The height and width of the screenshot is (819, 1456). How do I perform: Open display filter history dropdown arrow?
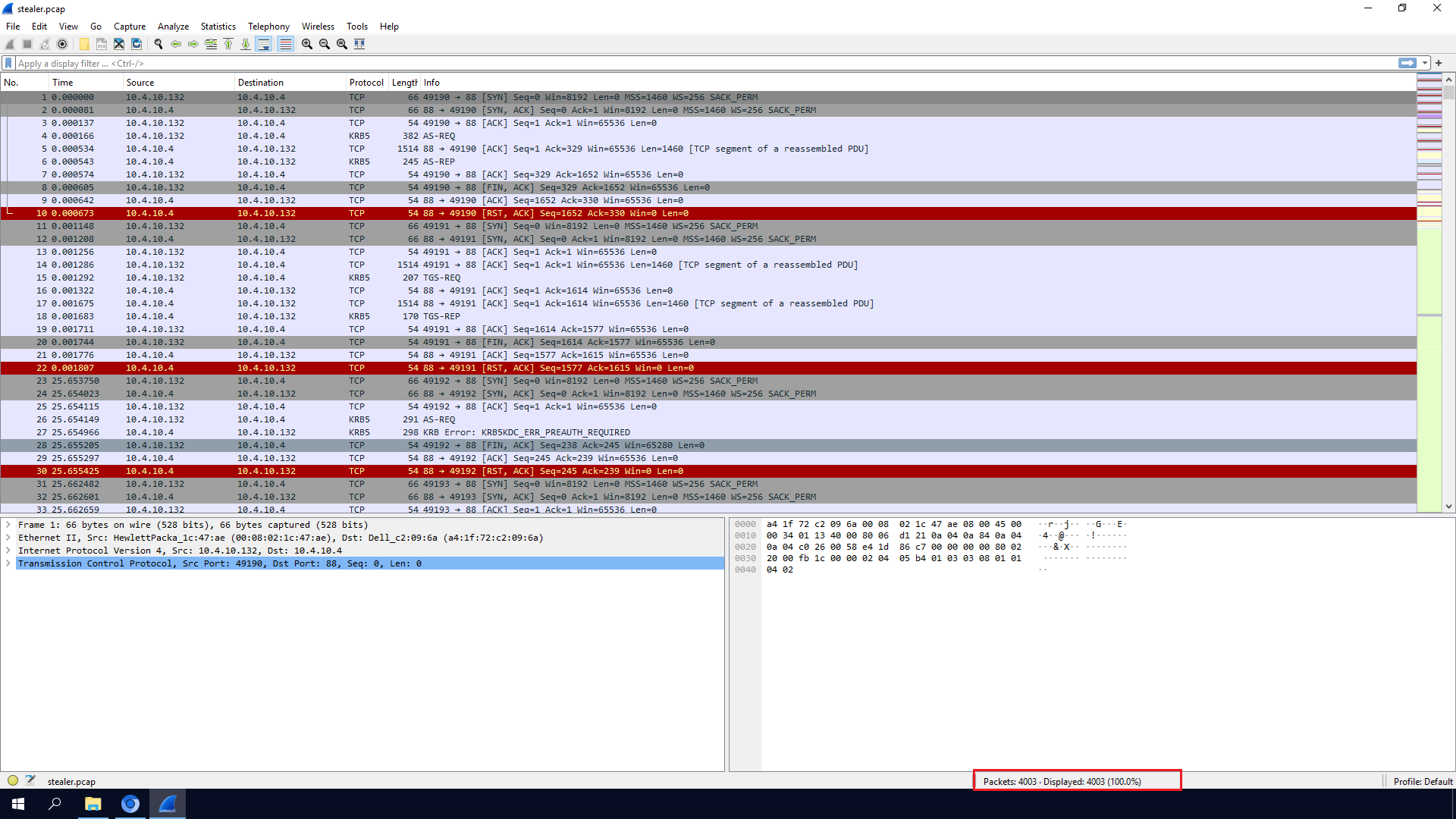(1426, 63)
